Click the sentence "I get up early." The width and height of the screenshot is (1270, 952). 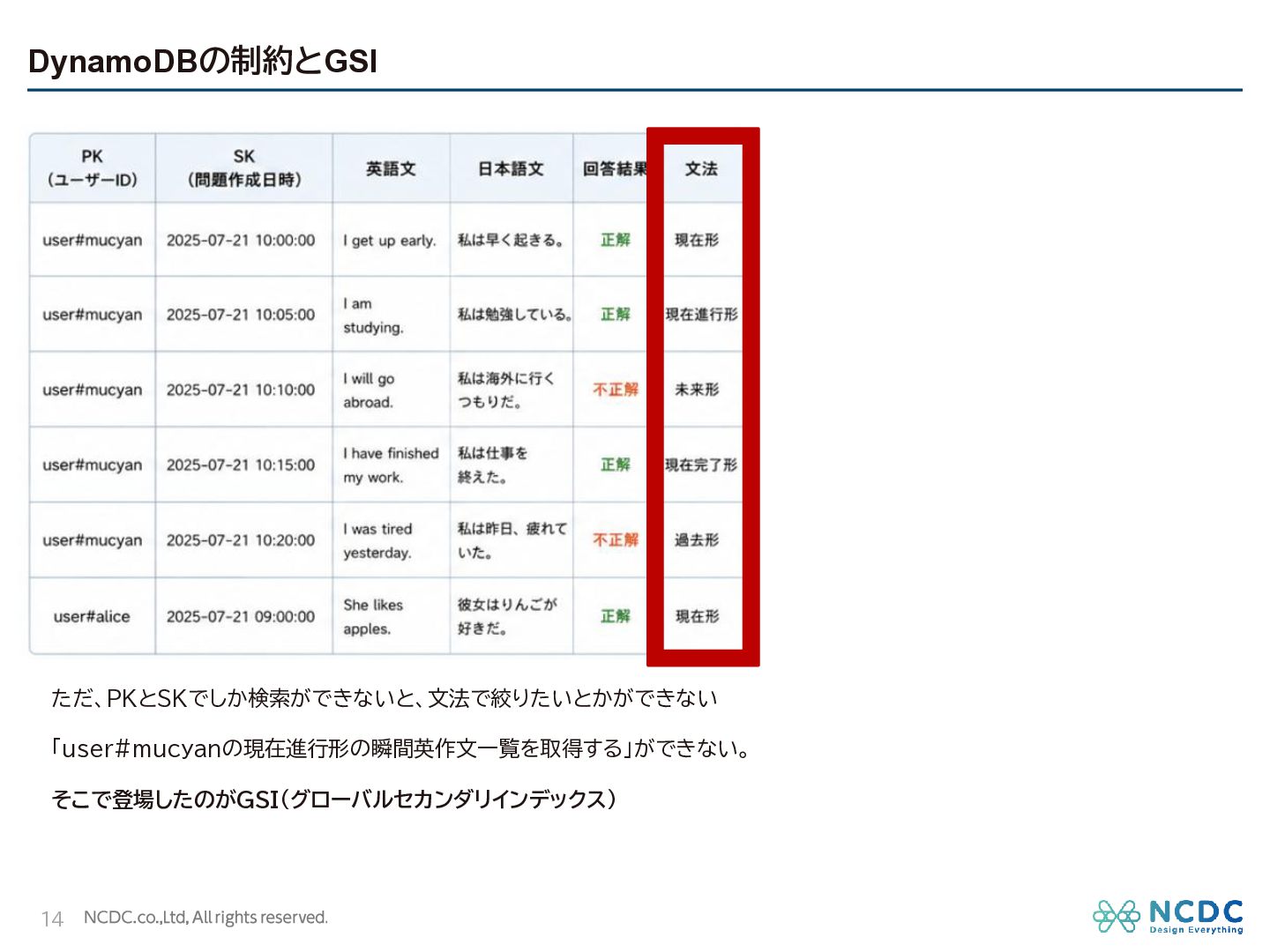[x=390, y=241]
